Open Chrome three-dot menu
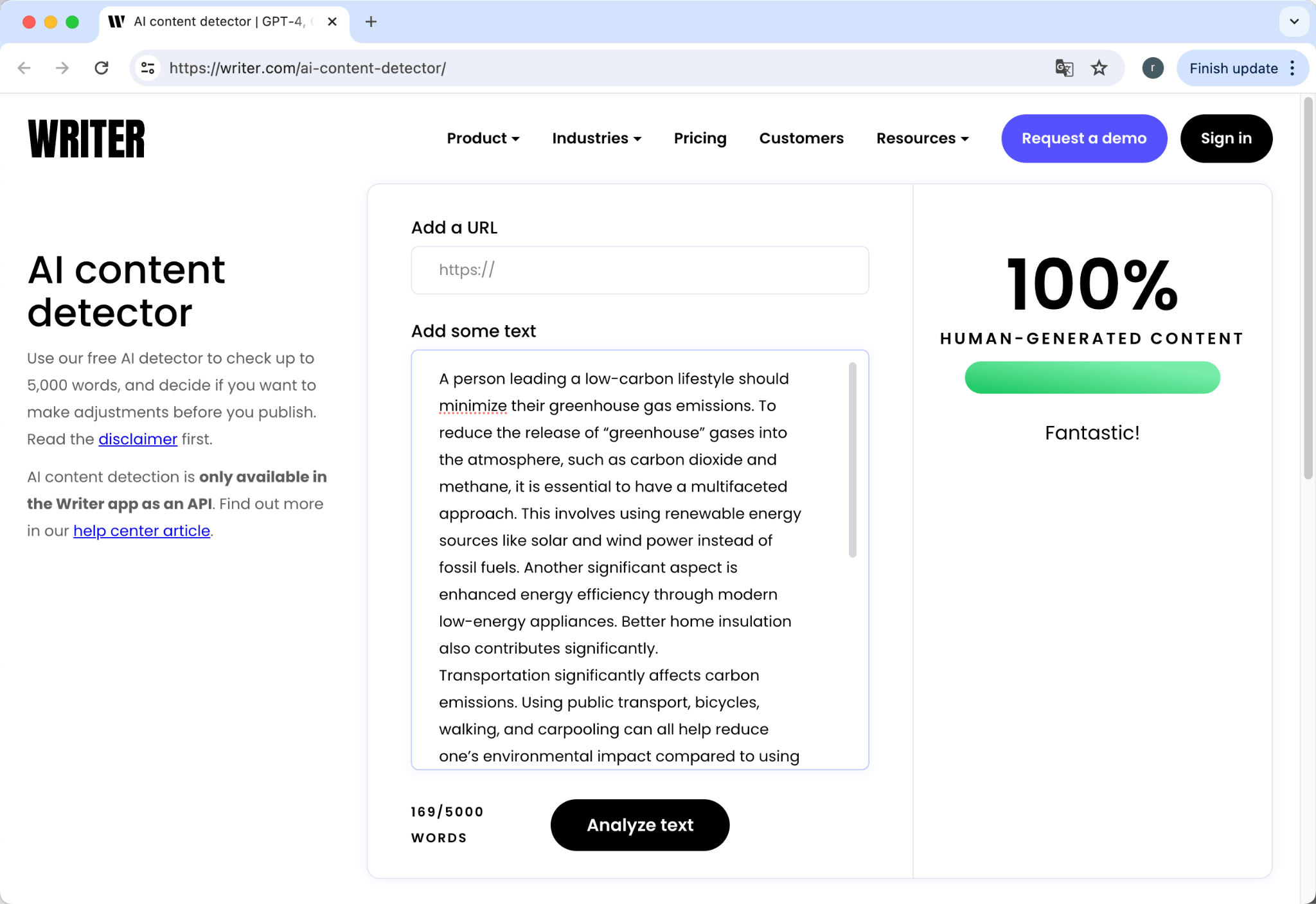 click(1292, 68)
